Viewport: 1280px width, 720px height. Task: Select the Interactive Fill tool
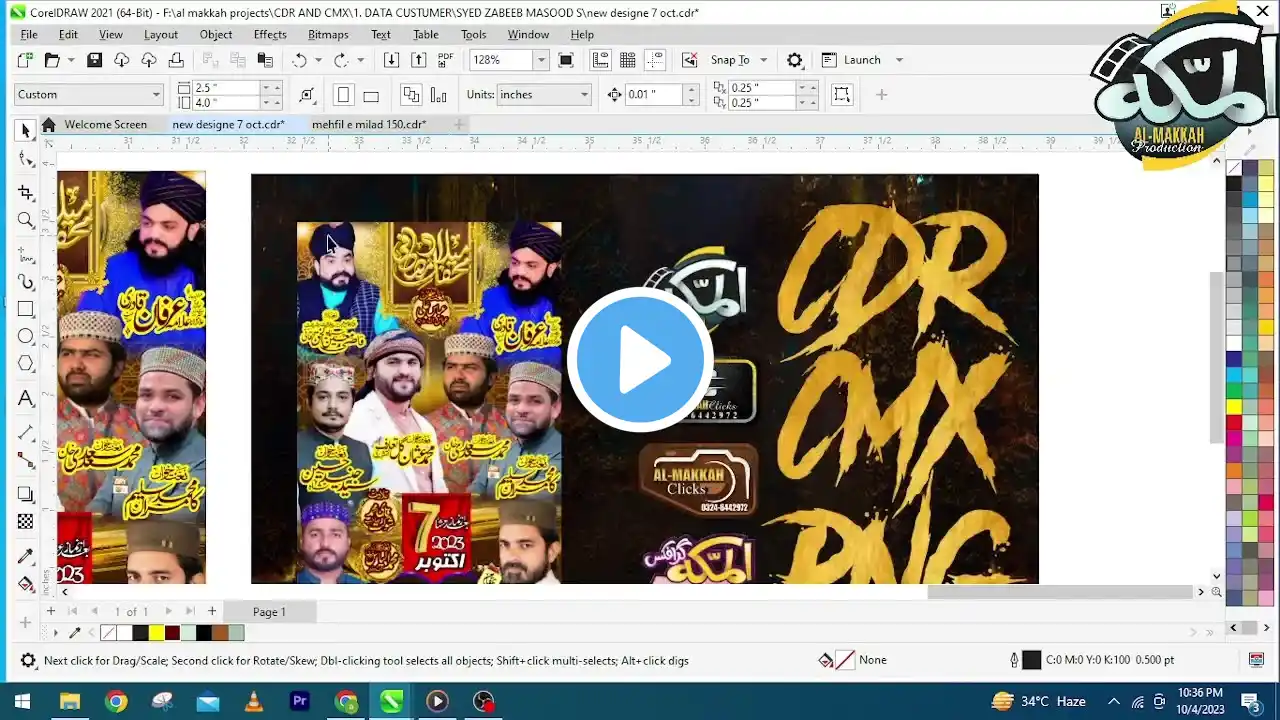(25, 584)
